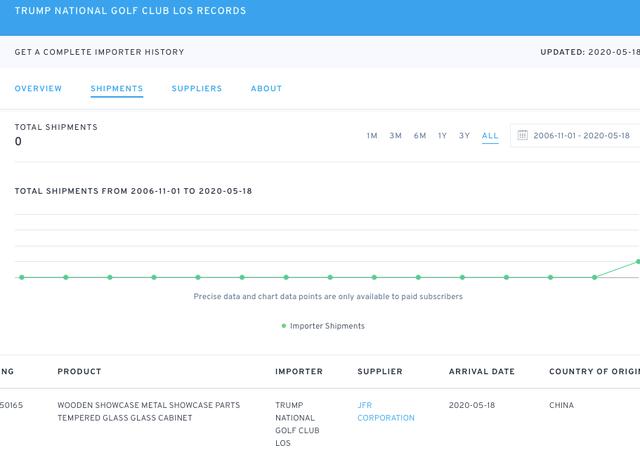Set chart range to 3M

(x=395, y=135)
